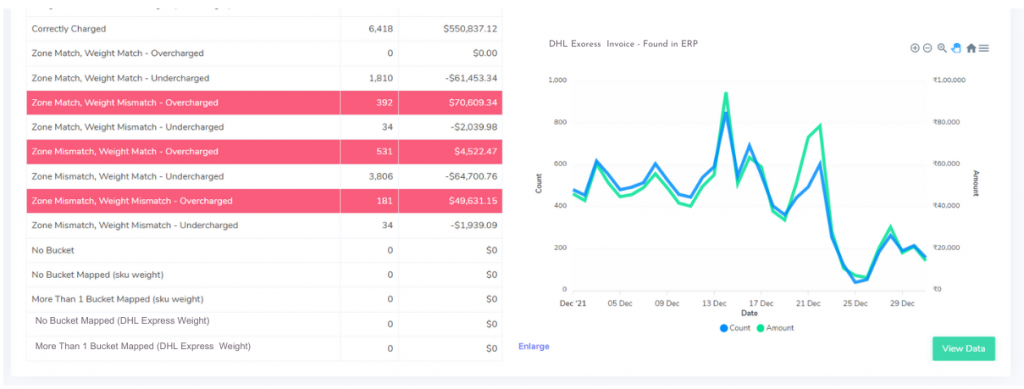Screen dimensions: 1024x389
Task: Activate the hand panning tool
Action: pos(956,48)
